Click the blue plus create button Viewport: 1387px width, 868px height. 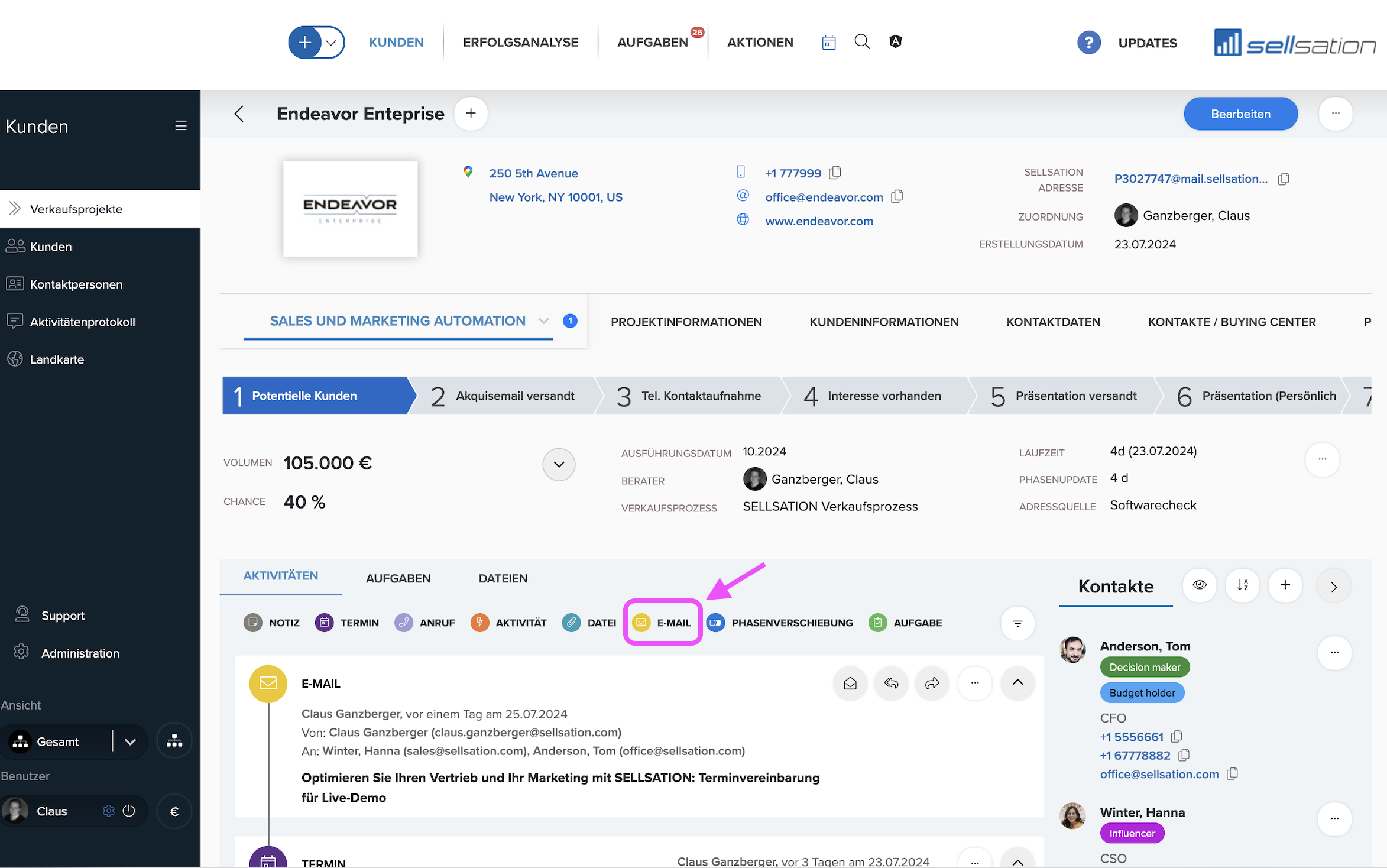[305, 42]
